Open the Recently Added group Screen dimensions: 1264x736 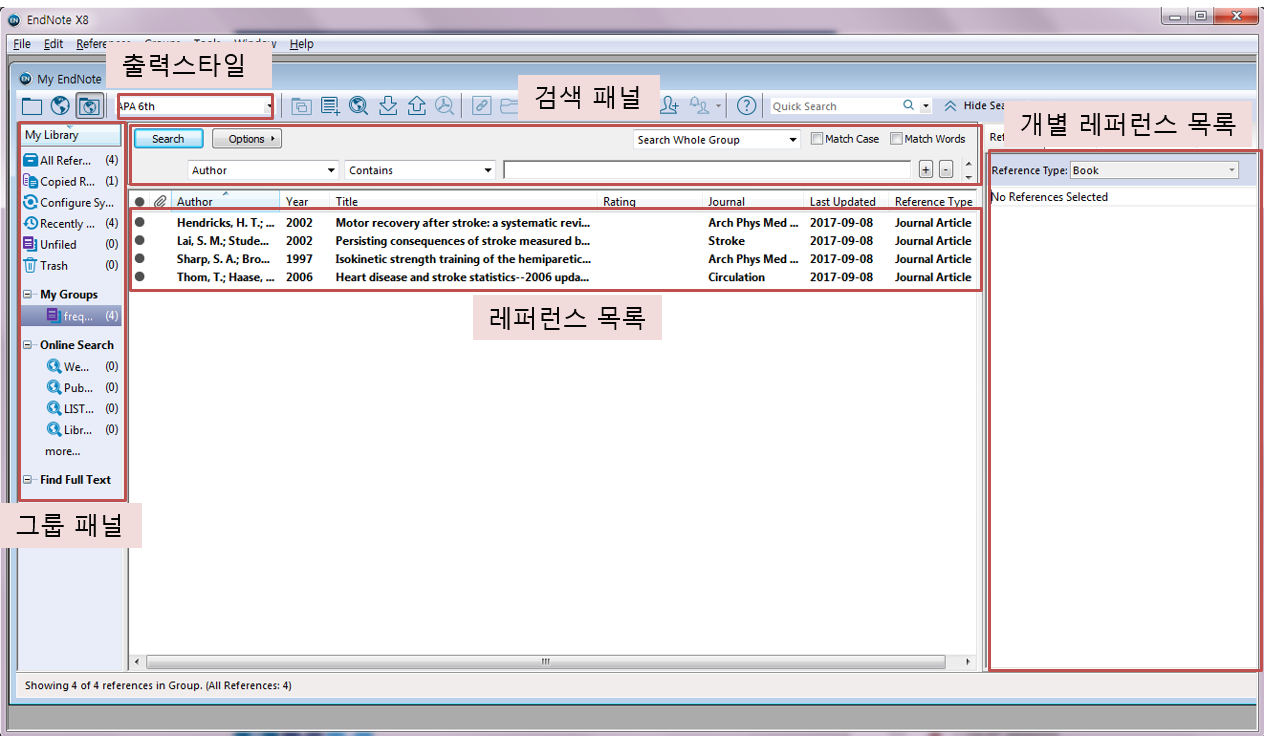(71, 224)
